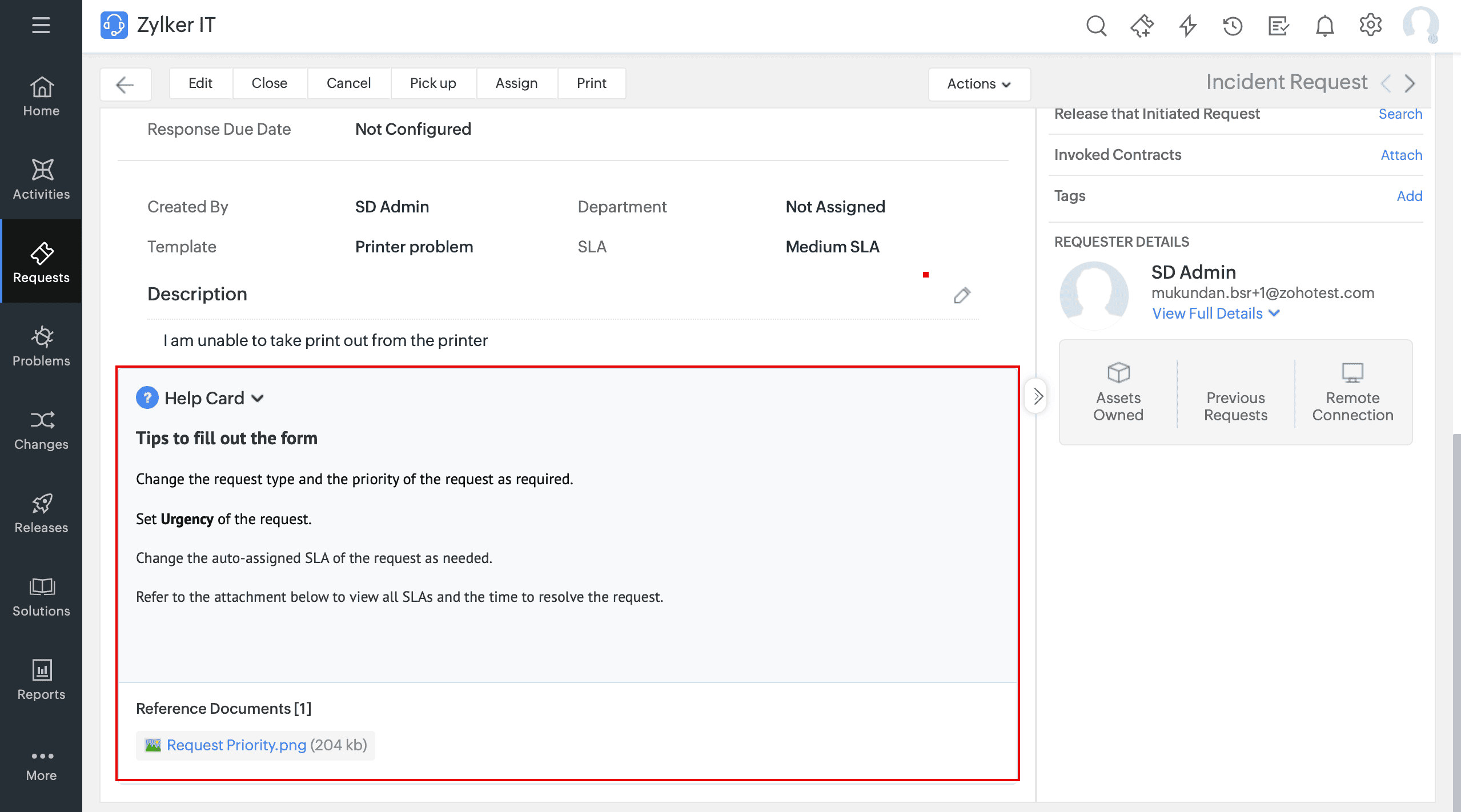Go back using left arrow button
This screenshot has height=812, width=1461.
click(x=125, y=85)
